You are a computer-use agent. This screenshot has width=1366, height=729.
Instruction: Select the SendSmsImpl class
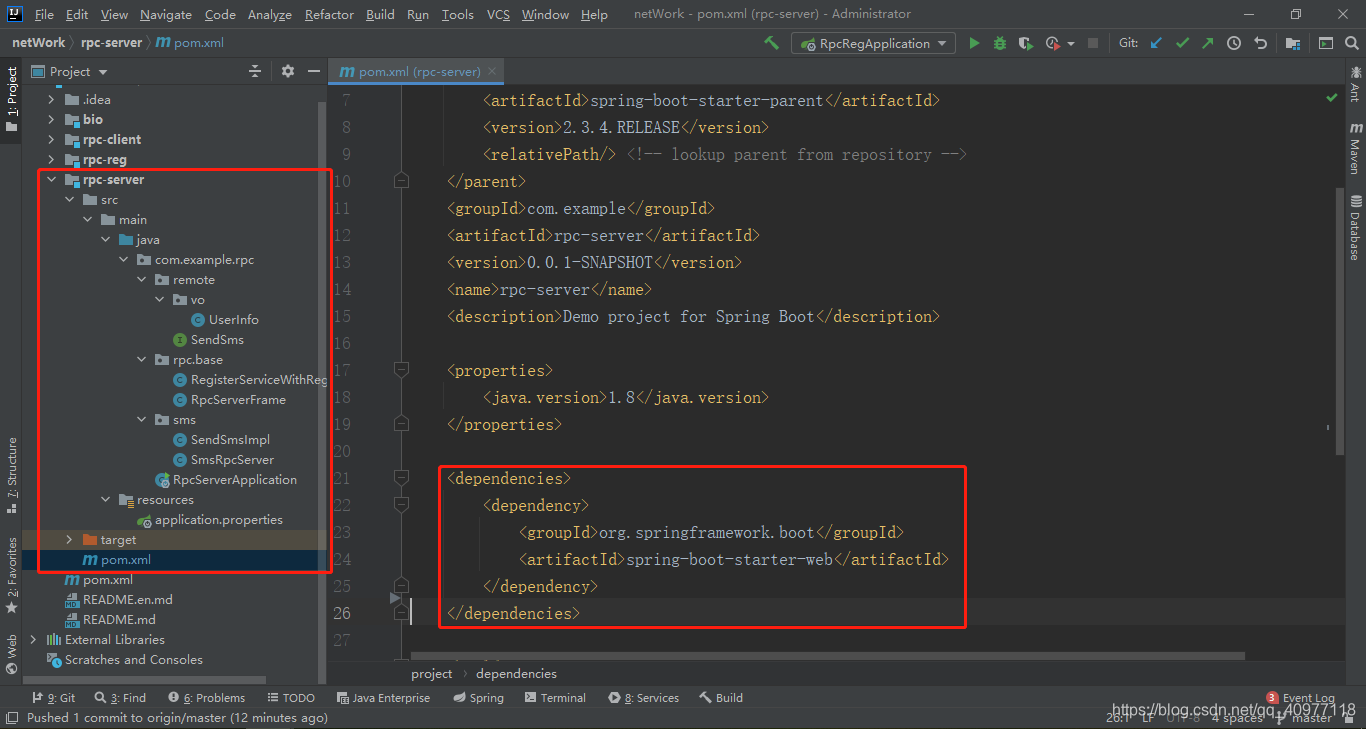tap(230, 439)
